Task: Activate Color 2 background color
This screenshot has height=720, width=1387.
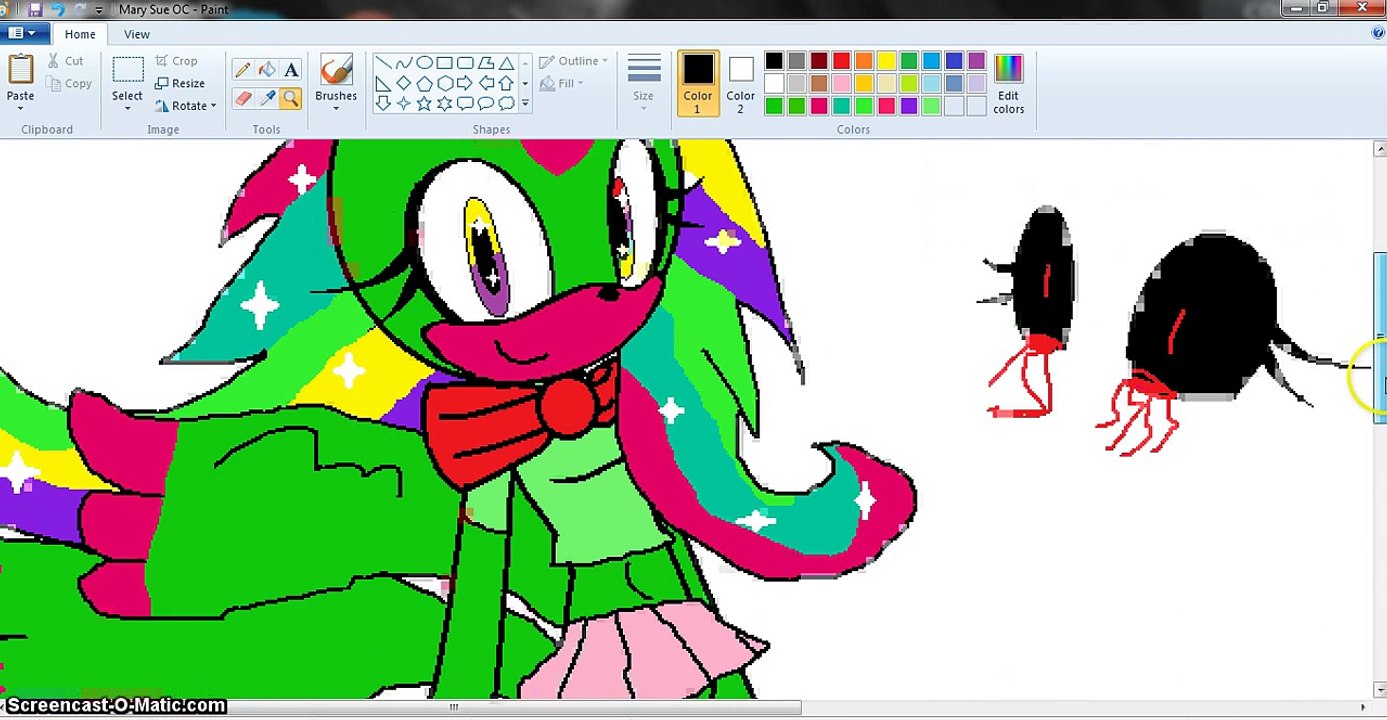Action: click(x=741, y=83)
